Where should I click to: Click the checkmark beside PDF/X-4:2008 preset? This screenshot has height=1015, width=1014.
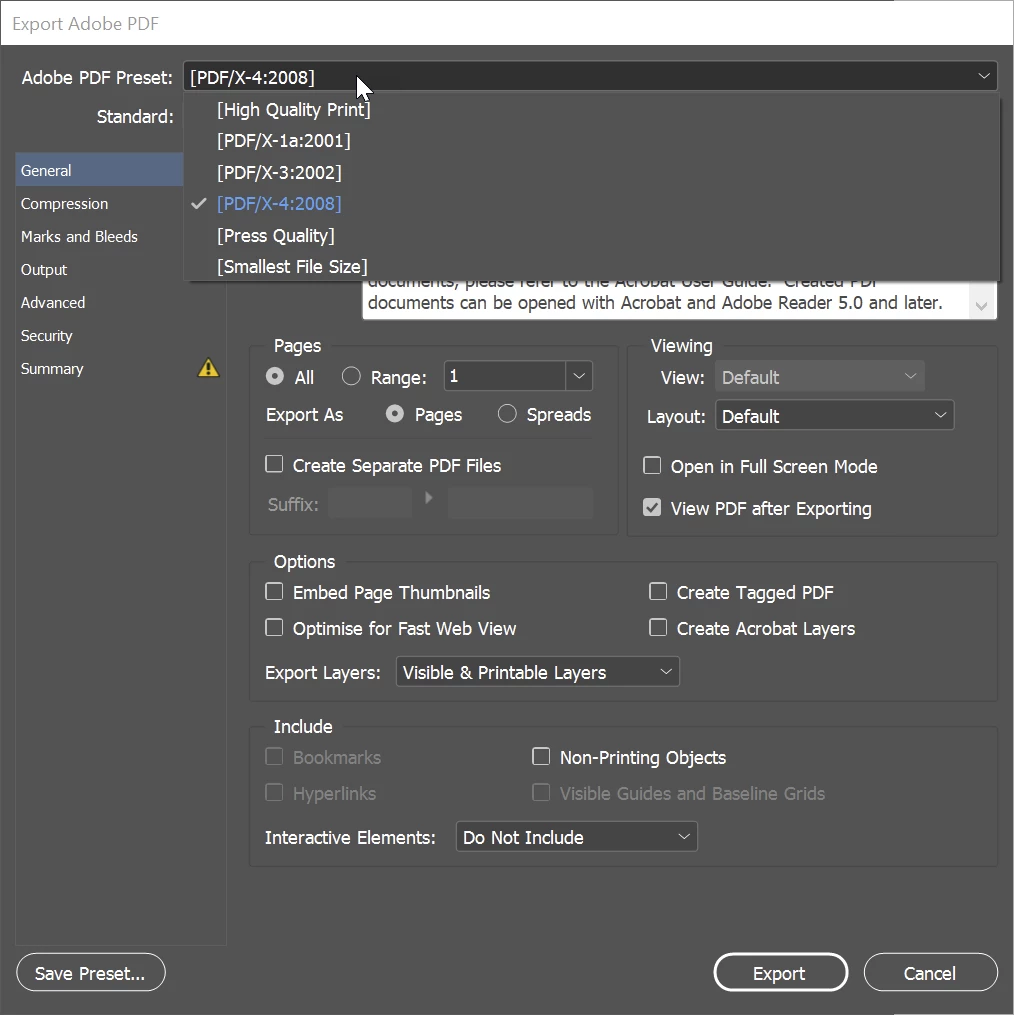(199, 204)
